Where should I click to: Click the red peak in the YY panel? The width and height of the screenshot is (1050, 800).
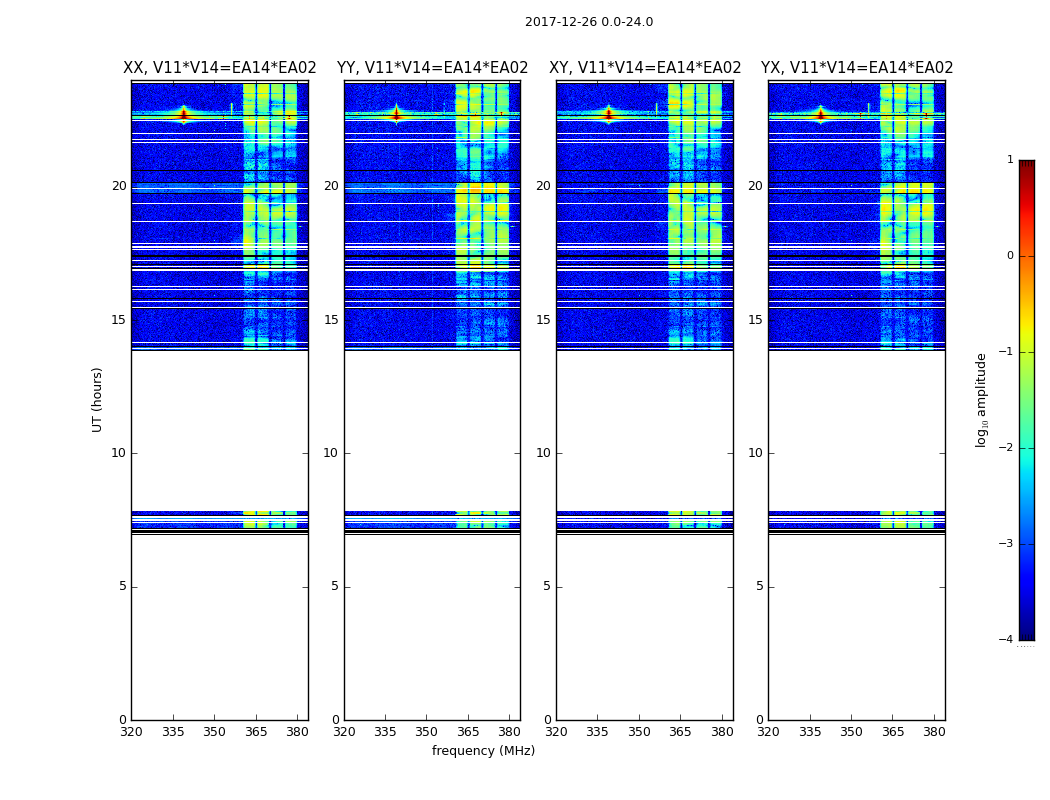(x=396, y=115)
